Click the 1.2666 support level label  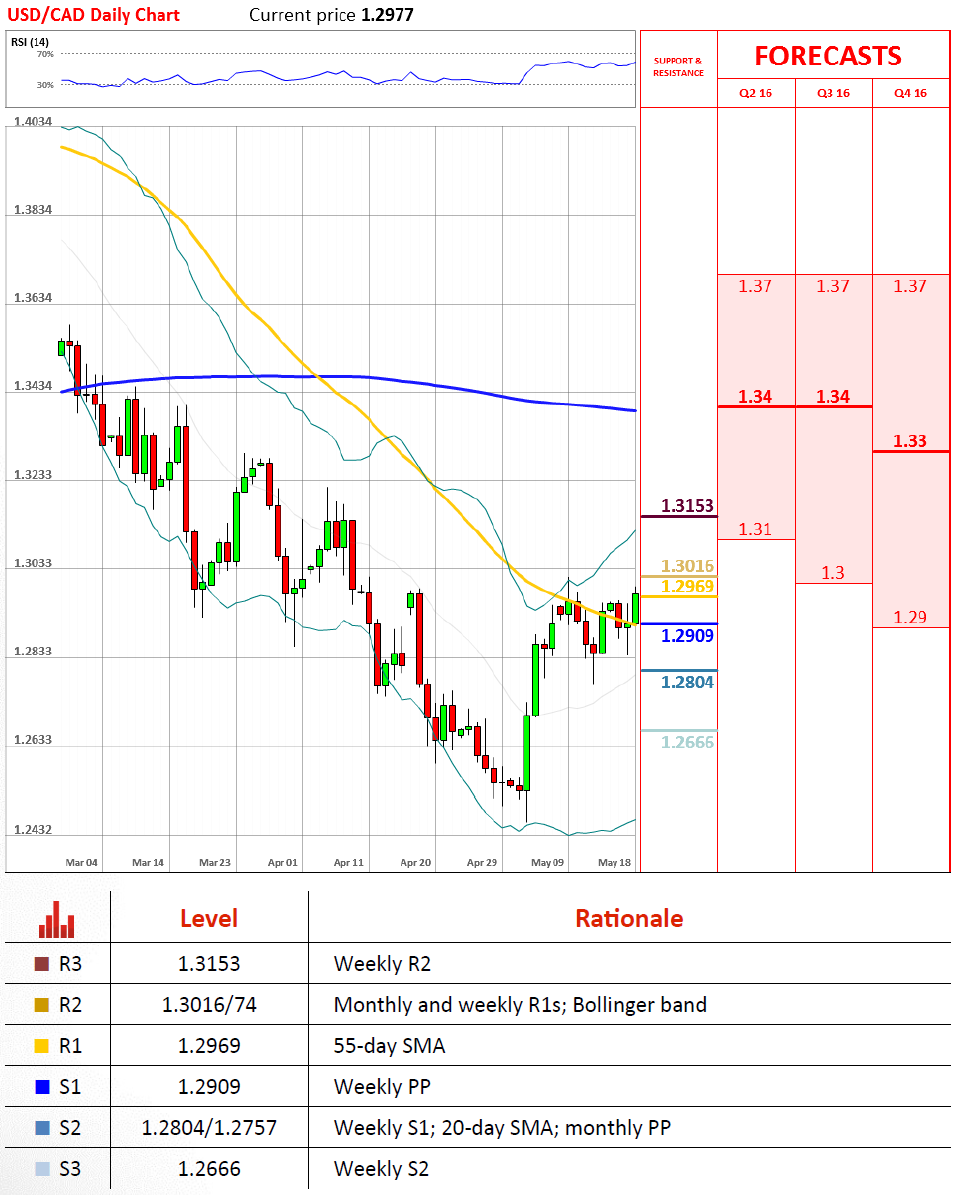[x=687, y=742]
